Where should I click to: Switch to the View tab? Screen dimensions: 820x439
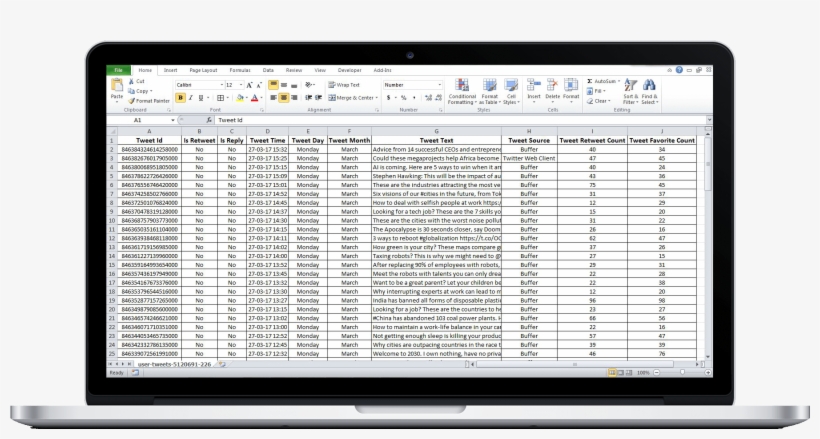click(320, 70)
